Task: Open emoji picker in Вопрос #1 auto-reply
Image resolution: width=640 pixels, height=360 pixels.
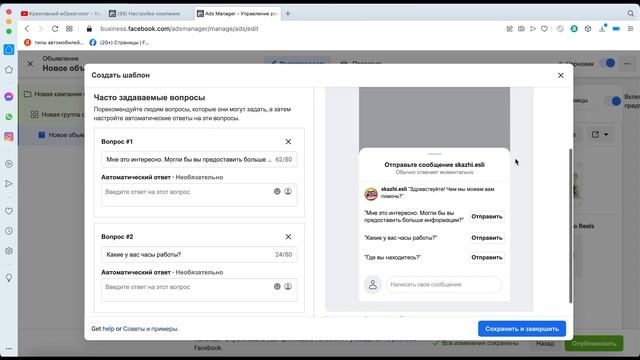Action: coord(277,191)
